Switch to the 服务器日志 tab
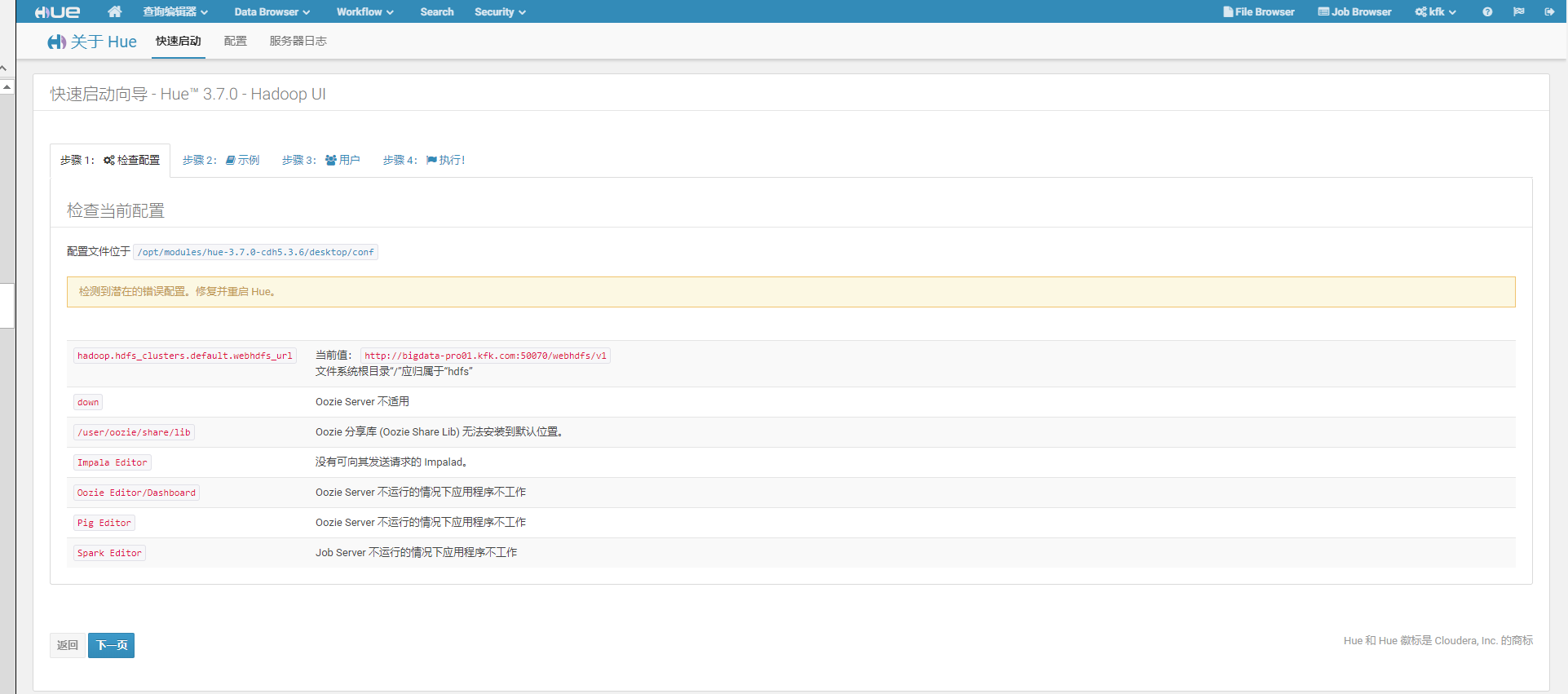The height and width of the screenshot is (694, 1568). point(298,41)
